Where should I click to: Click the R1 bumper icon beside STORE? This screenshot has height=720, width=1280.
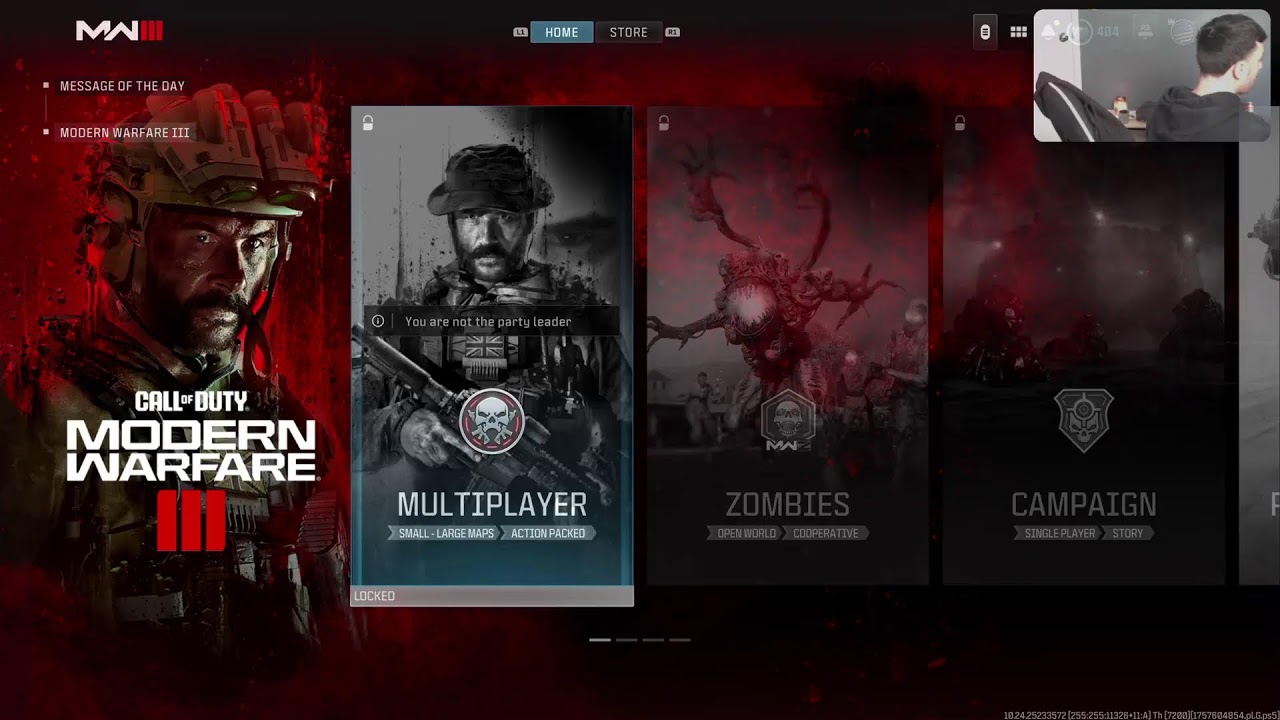pyautogui.click(x=672, y=32)
